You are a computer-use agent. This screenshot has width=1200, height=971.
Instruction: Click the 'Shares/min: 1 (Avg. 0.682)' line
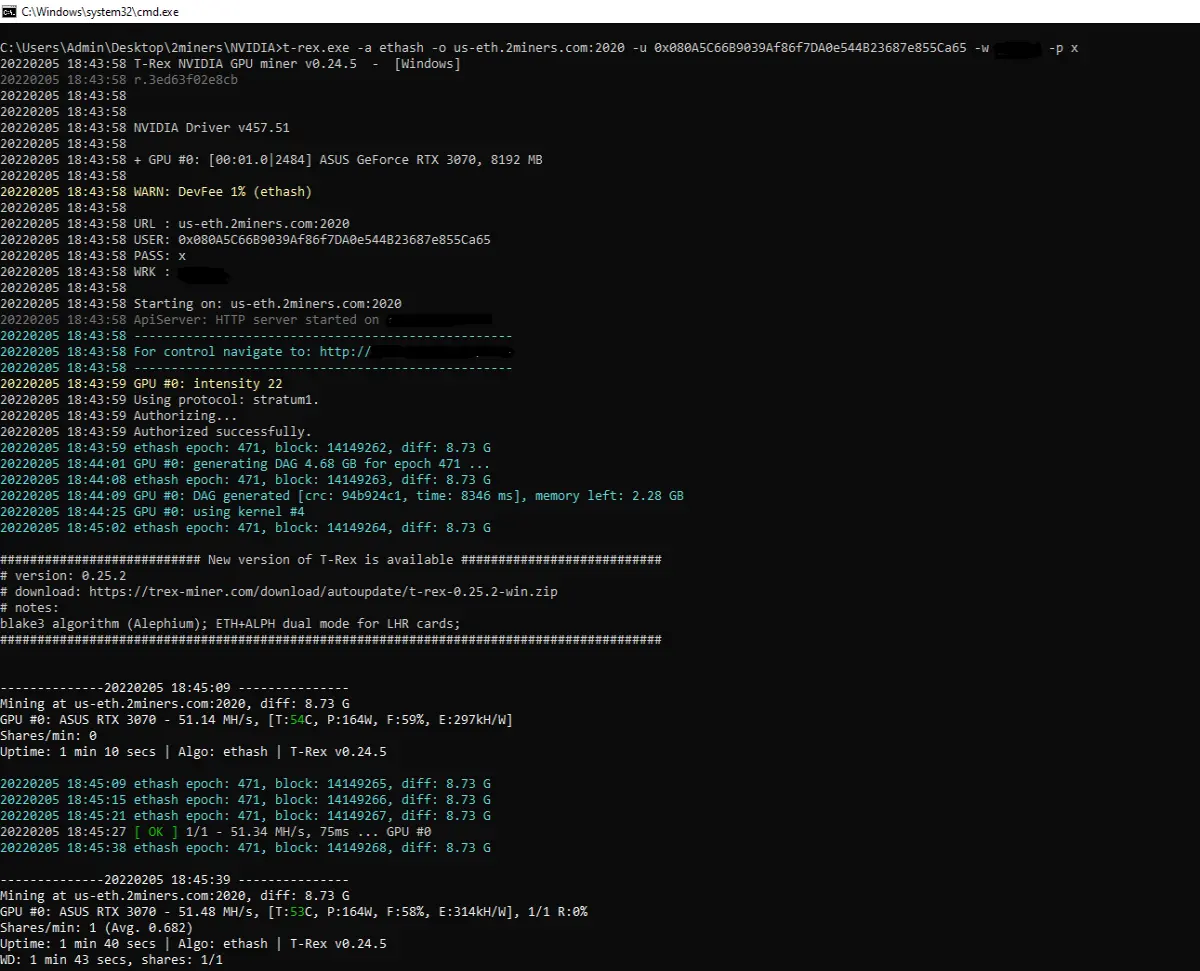(97, 928)
